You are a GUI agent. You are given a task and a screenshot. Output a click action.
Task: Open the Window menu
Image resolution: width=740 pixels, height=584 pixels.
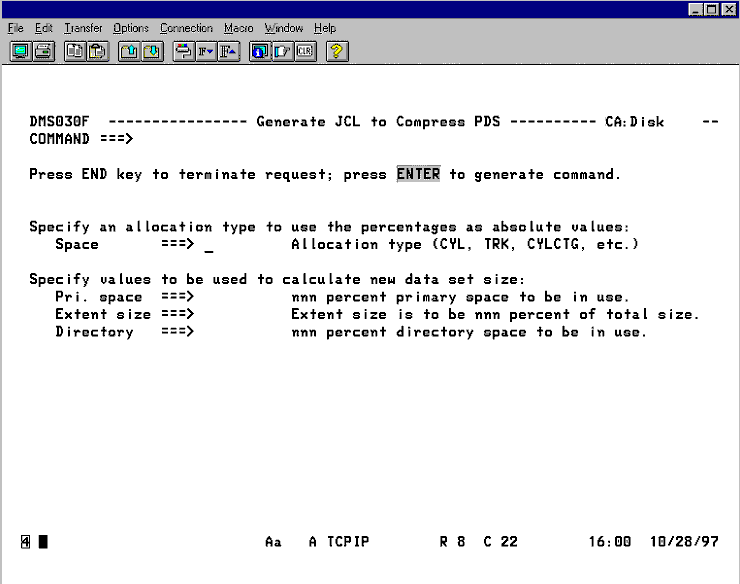tap(284, 28)
